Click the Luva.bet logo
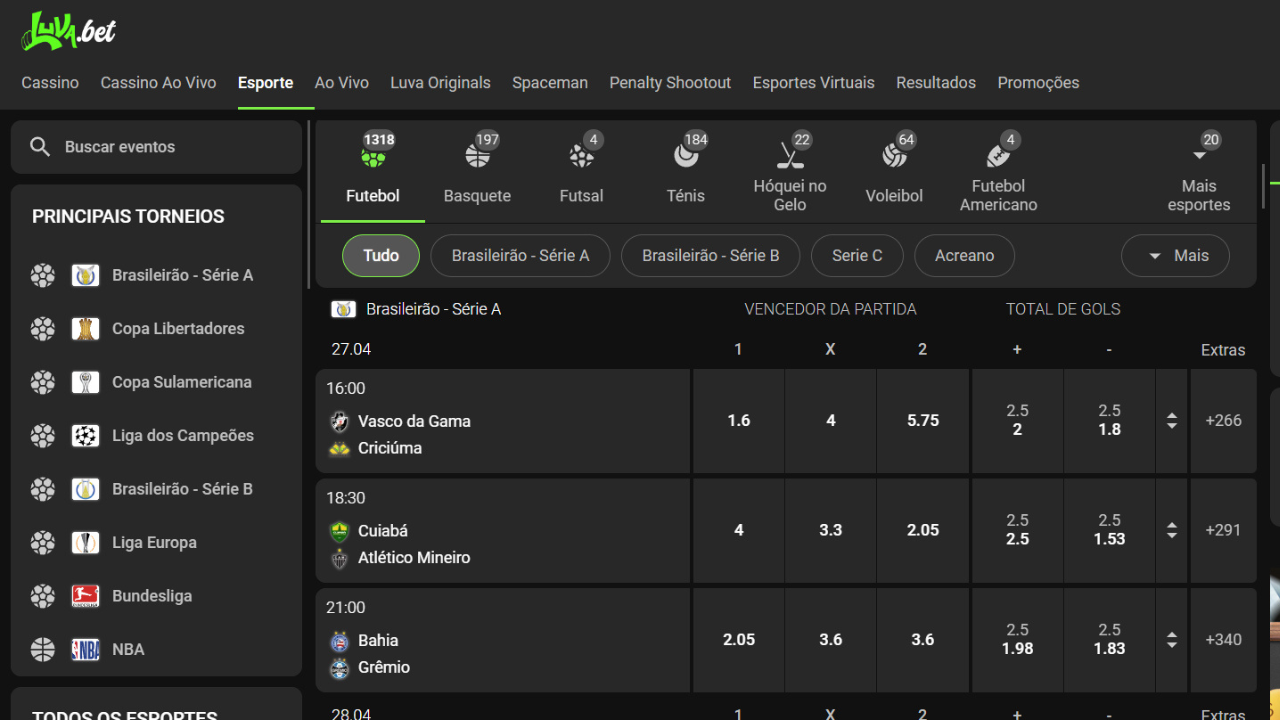The image size is (1280, 720). tap(69, 31)
